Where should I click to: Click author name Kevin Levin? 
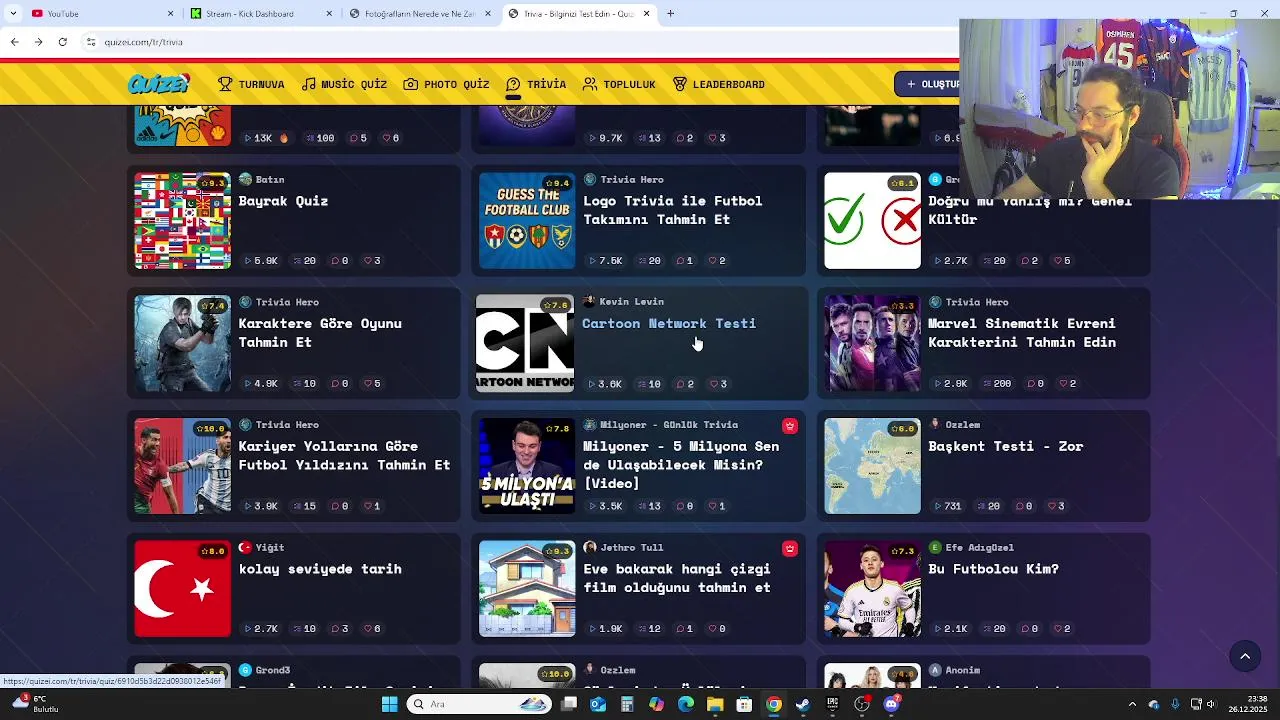pos(631,301)
